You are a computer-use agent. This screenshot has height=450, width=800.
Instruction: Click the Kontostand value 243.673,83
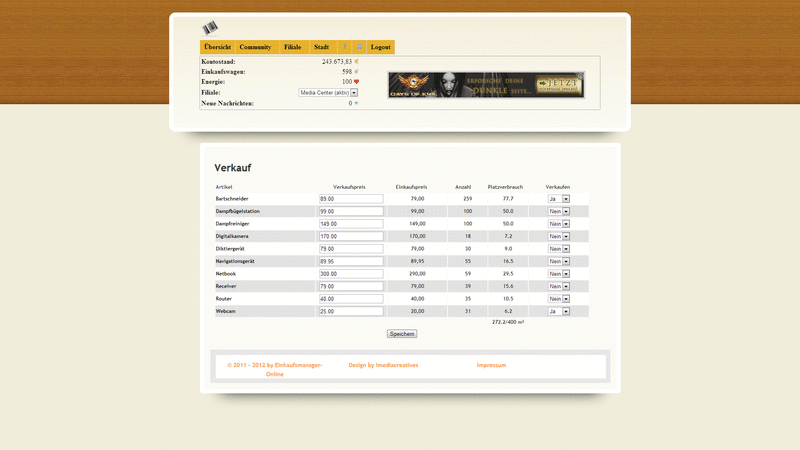pos(337,61)
